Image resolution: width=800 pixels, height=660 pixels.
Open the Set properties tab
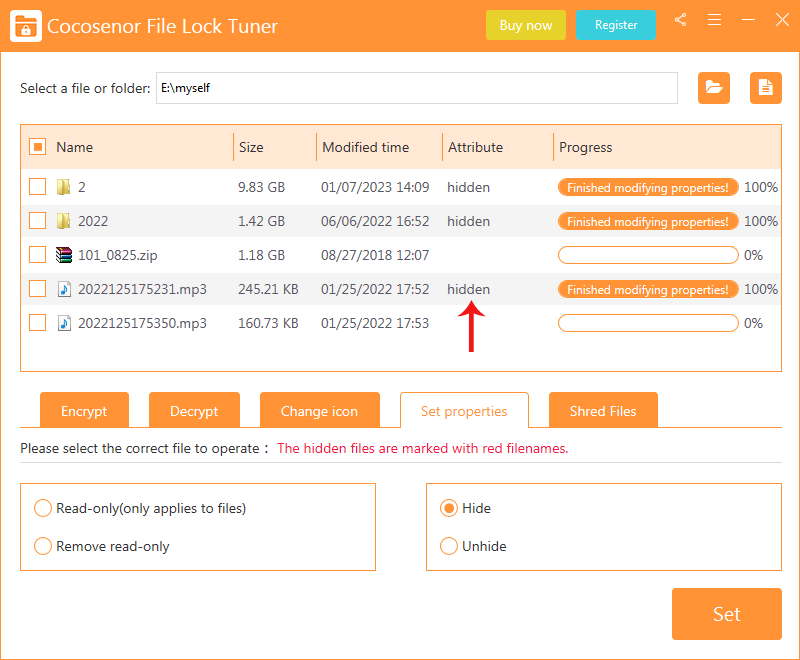click(x=464, y=410)
